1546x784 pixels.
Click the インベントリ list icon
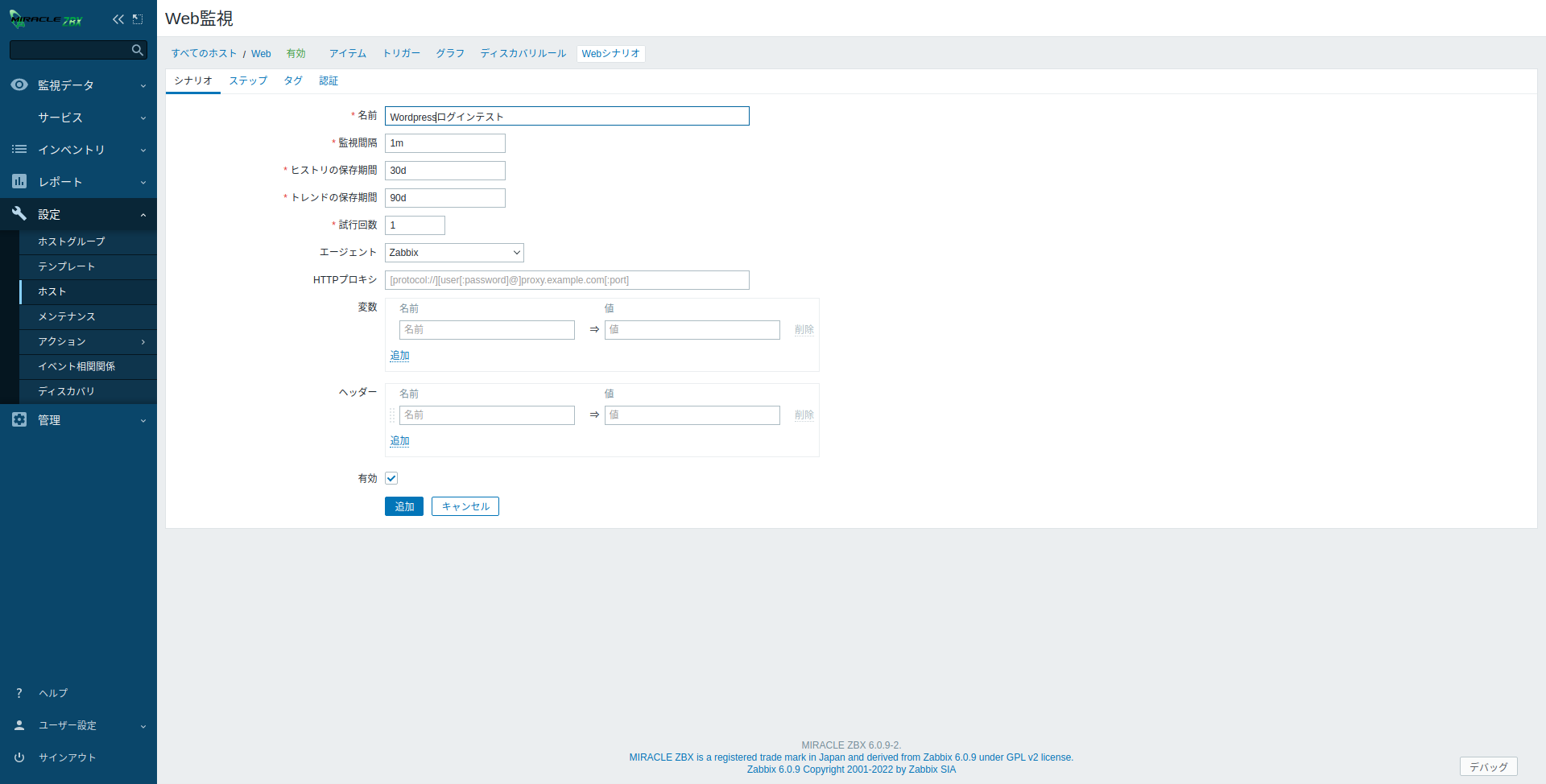pyautogui.click(x=19, y=149)
